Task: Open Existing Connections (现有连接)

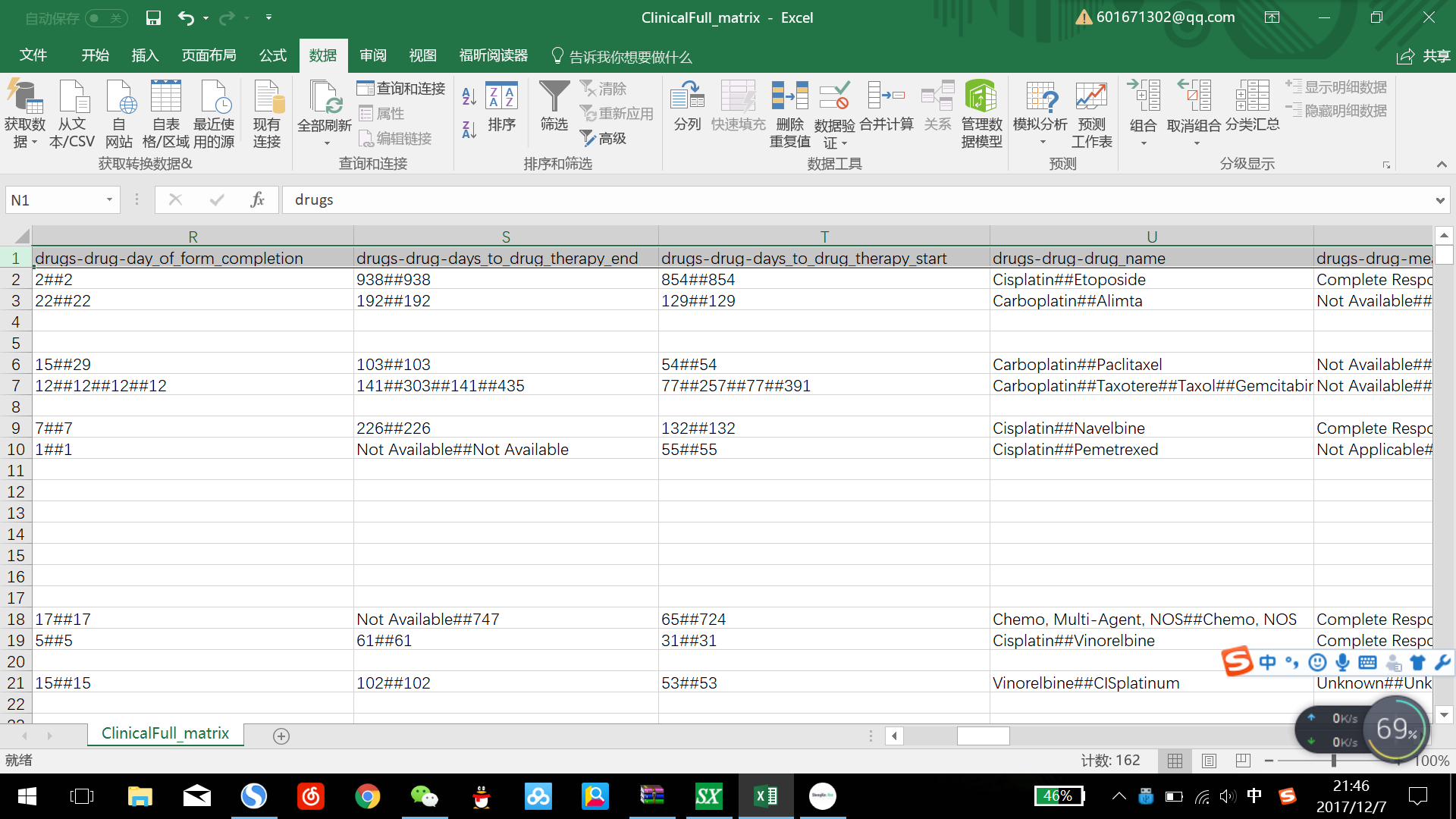Action: (267, 114)
